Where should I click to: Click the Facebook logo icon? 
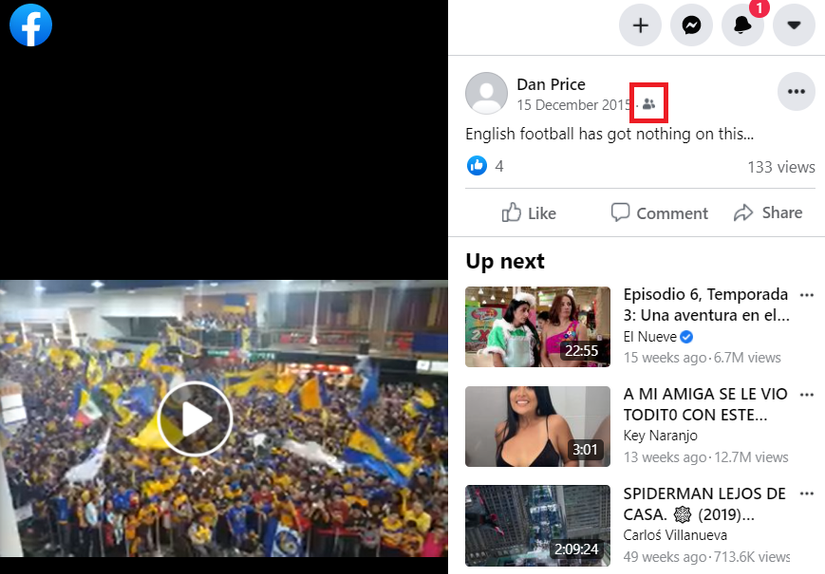(x=31, y=25)
